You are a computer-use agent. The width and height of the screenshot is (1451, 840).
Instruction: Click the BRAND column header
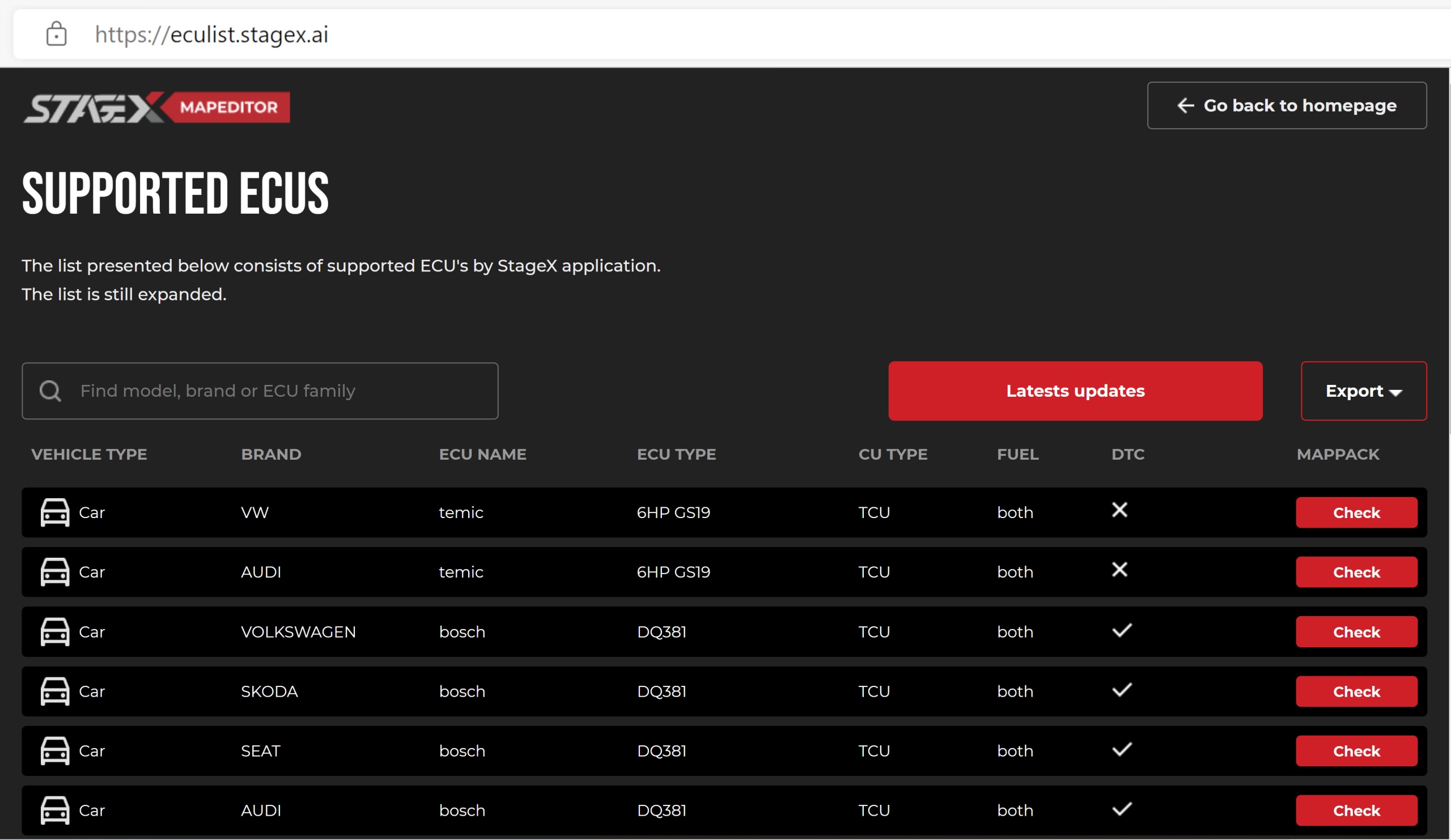coord(270,454)
